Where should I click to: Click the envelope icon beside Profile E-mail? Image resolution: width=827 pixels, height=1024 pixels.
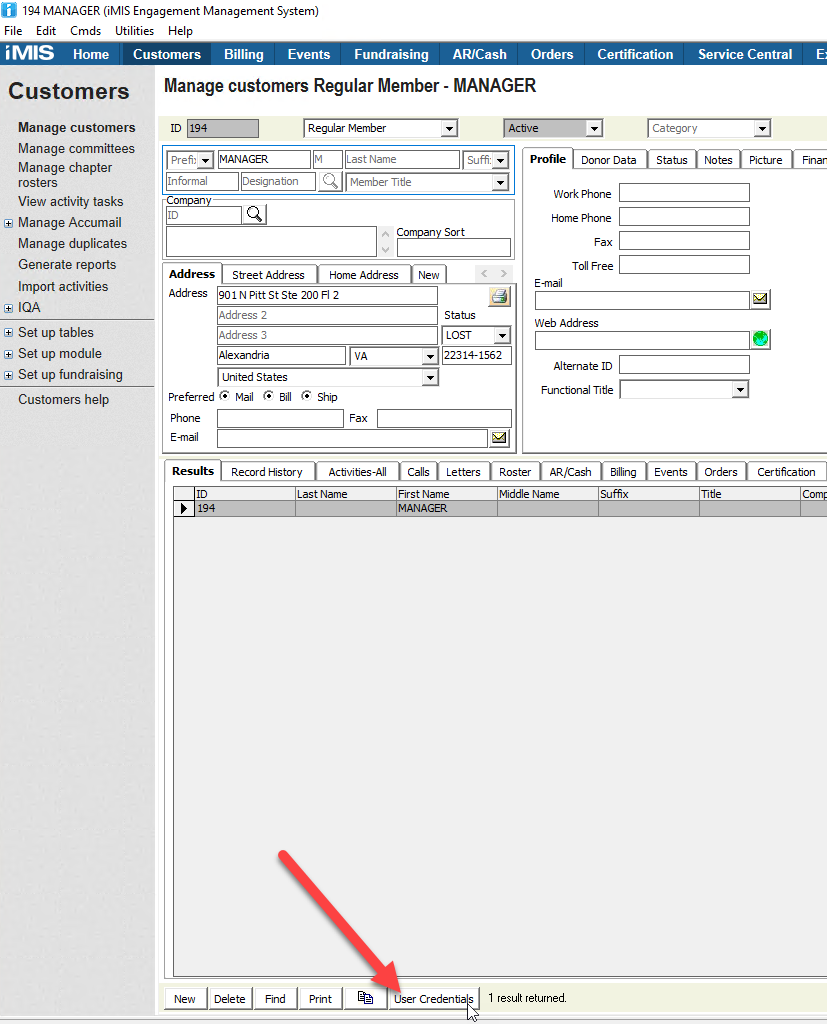coord(760,299)
